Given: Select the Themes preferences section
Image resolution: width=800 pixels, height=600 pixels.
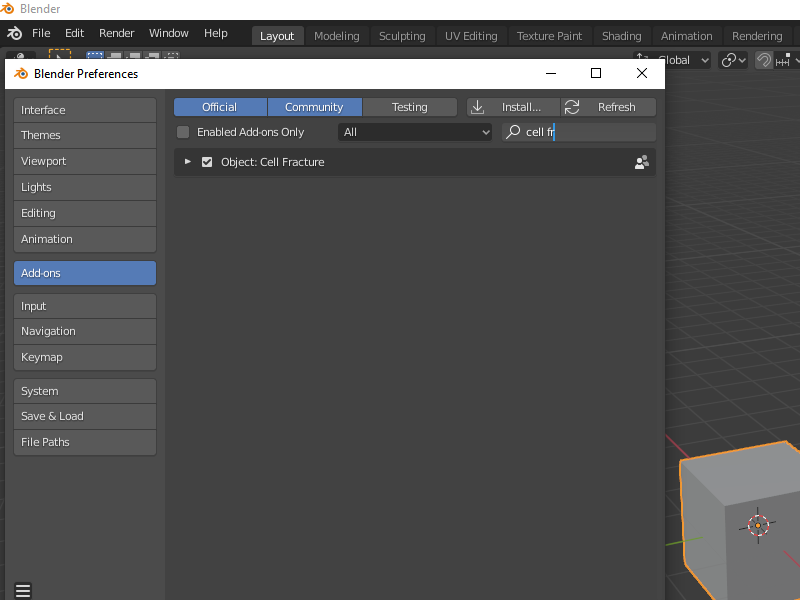Looking at the screenshot, I should [85, 136].
